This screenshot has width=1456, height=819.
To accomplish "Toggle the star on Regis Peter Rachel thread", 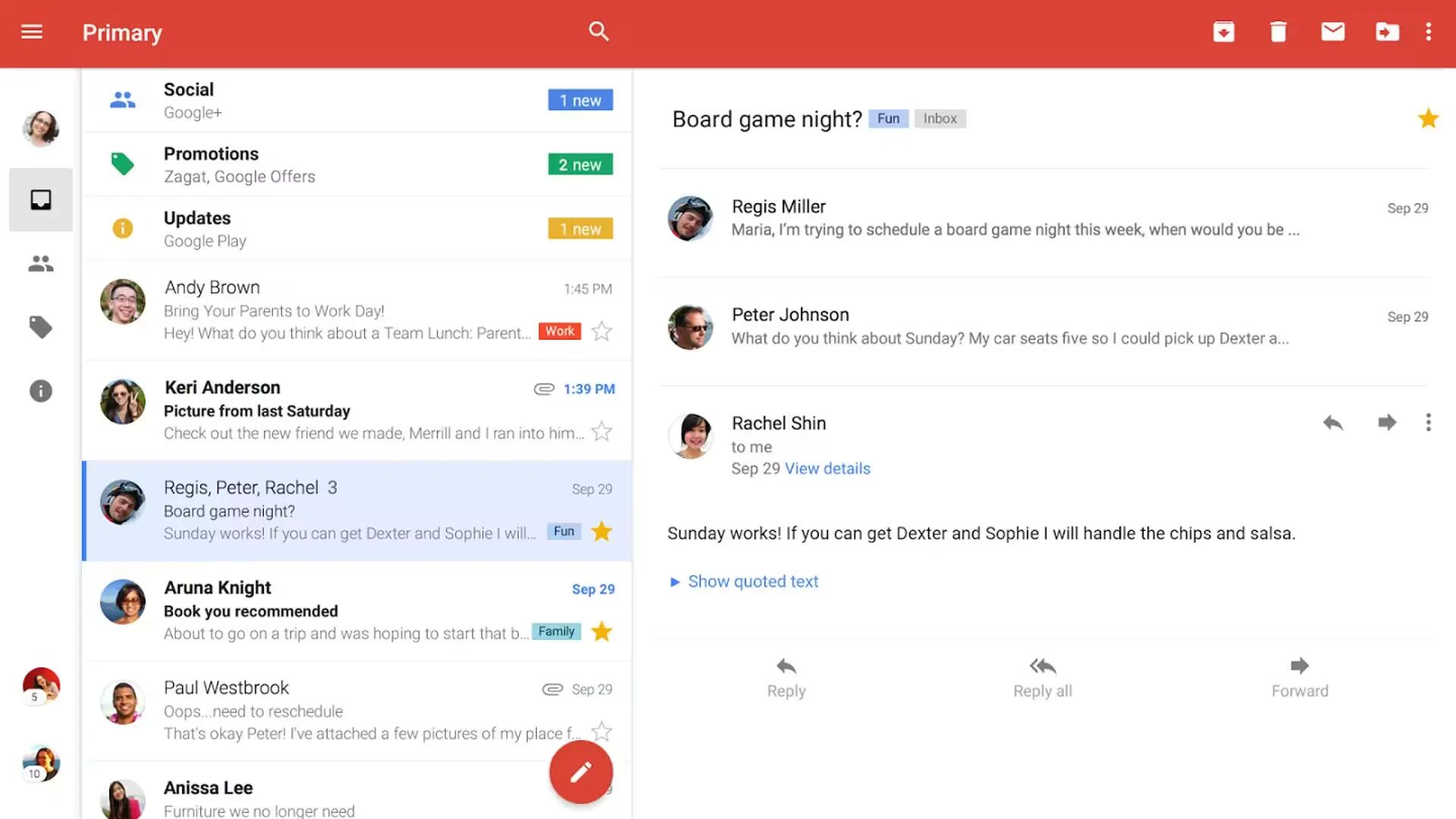I will click(603, 531).
